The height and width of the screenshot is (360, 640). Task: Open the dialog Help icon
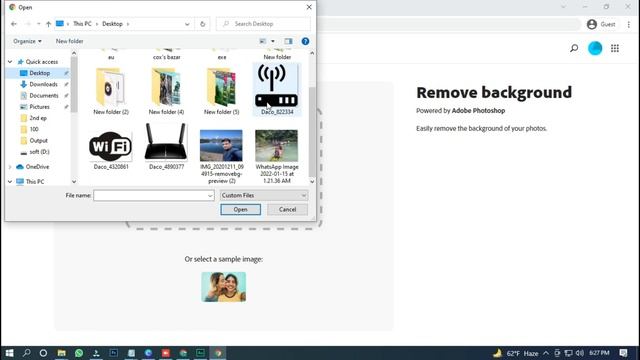(x=305, y=41)
